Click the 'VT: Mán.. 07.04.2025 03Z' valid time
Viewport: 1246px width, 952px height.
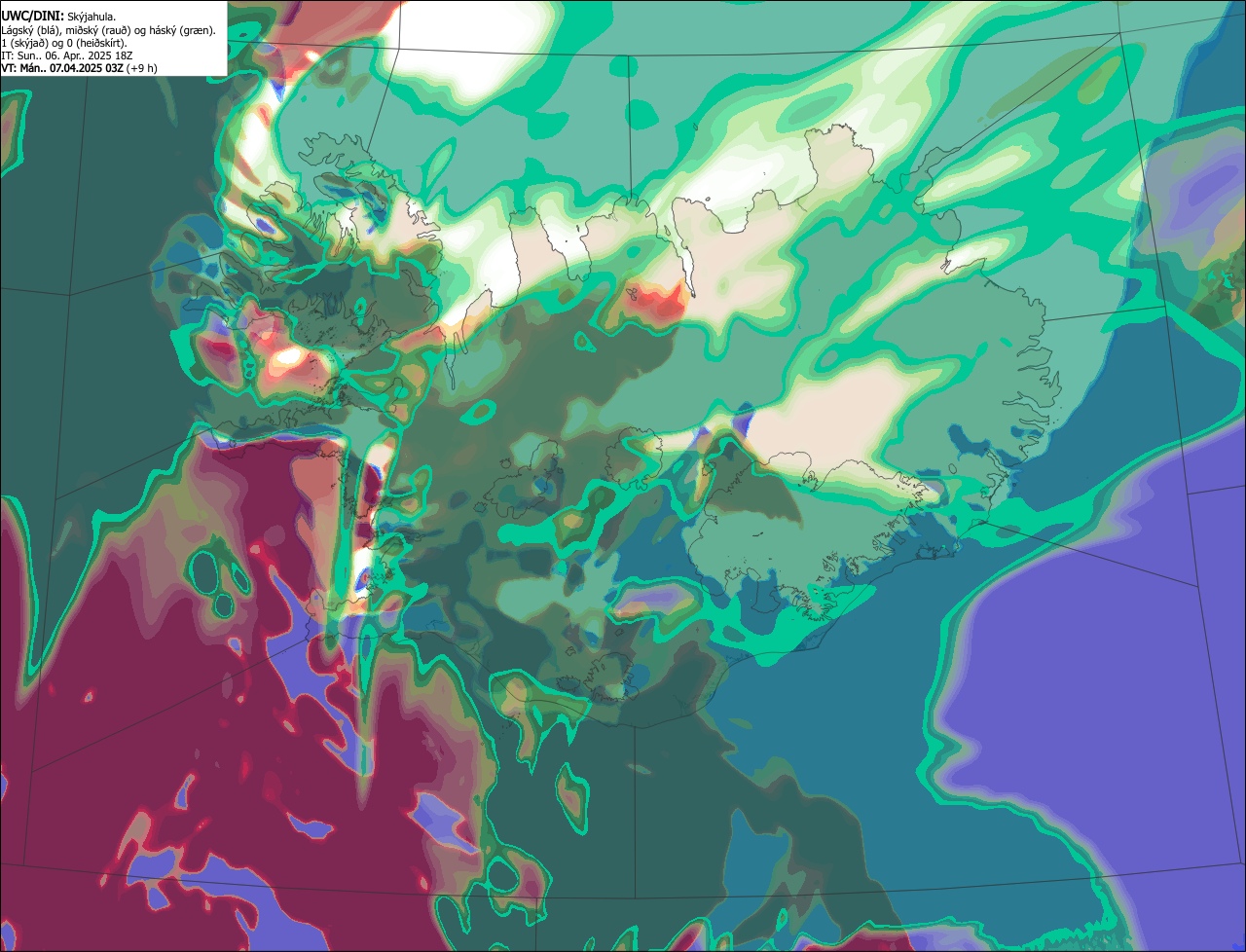pos(62,68)
